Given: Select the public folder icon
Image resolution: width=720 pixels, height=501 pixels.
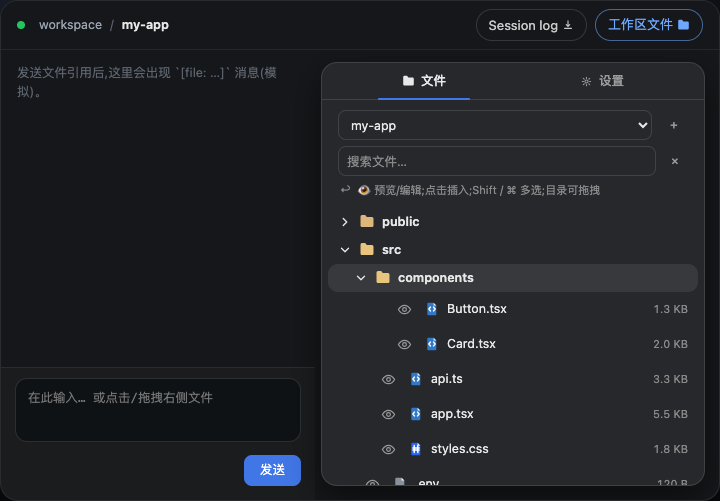Looking at the screenshot, I should (x=367, y=222).
